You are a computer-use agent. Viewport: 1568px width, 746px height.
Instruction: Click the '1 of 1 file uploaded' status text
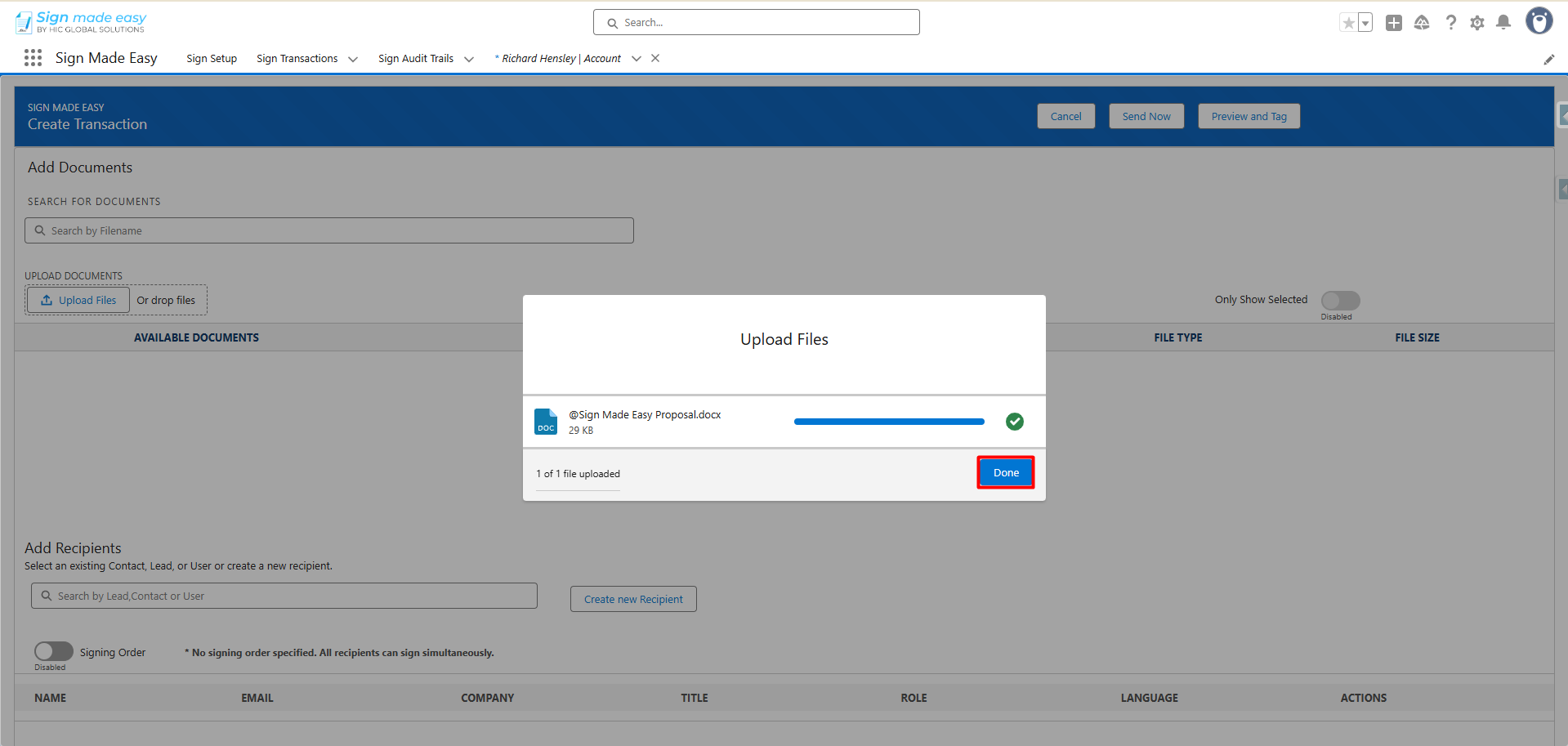click(578, 474)
